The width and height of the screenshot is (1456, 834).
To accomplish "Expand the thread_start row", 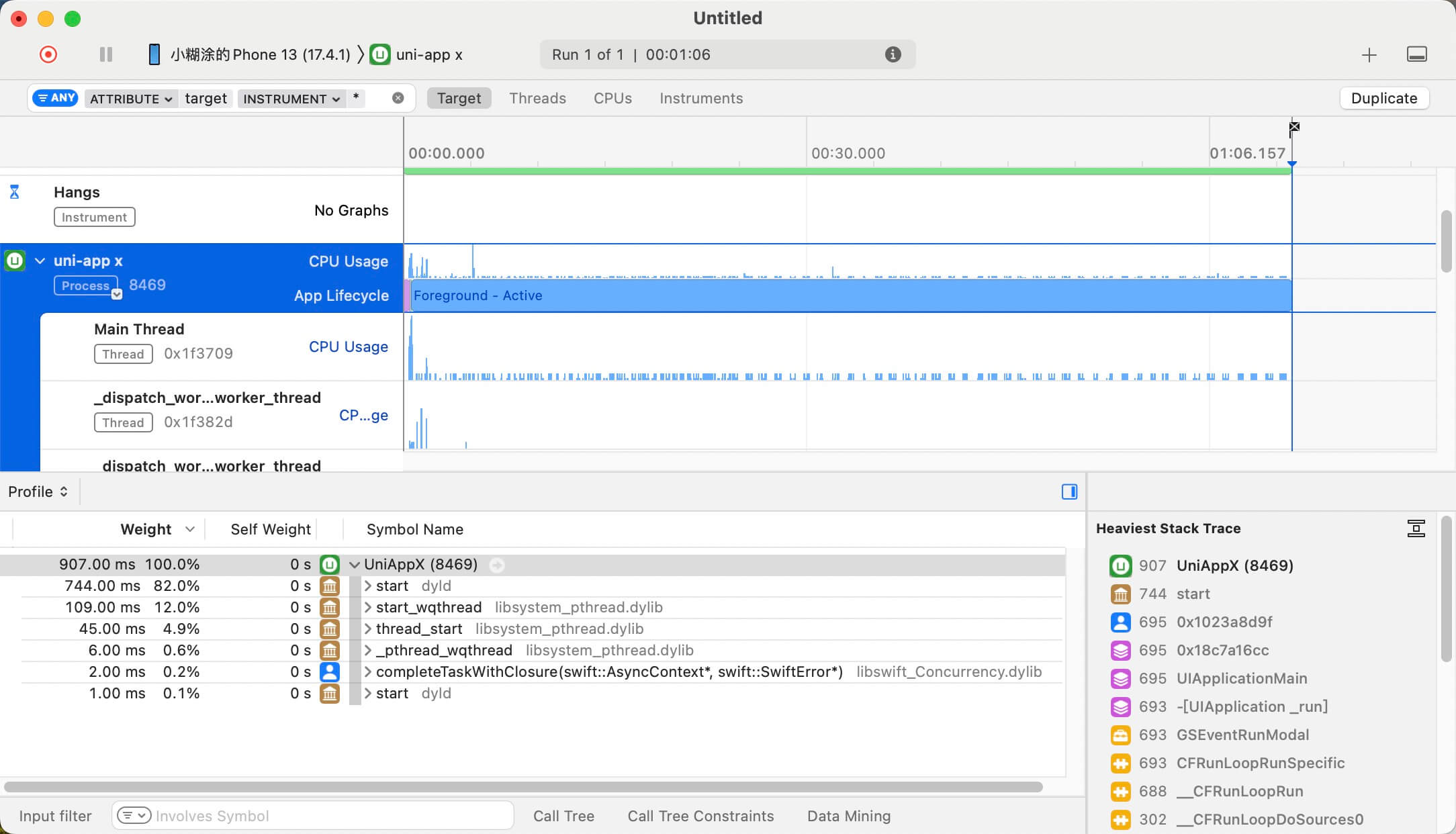I will tap(368, 629).
